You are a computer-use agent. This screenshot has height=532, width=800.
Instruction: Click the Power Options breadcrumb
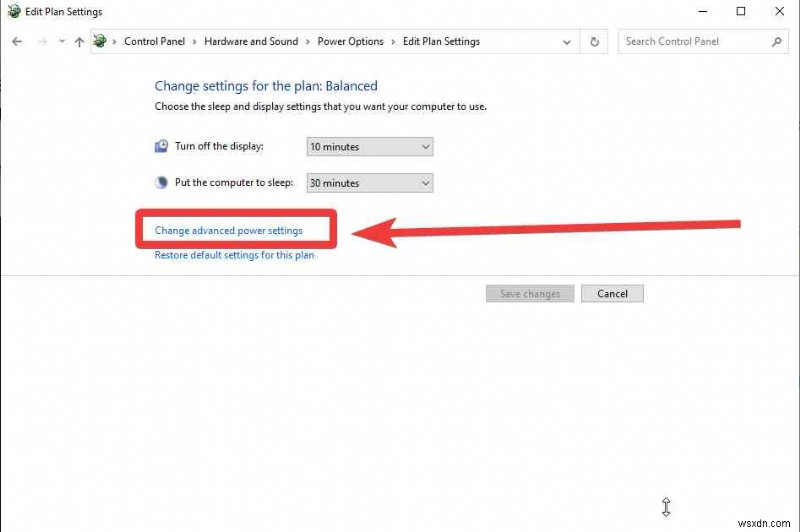351,41
